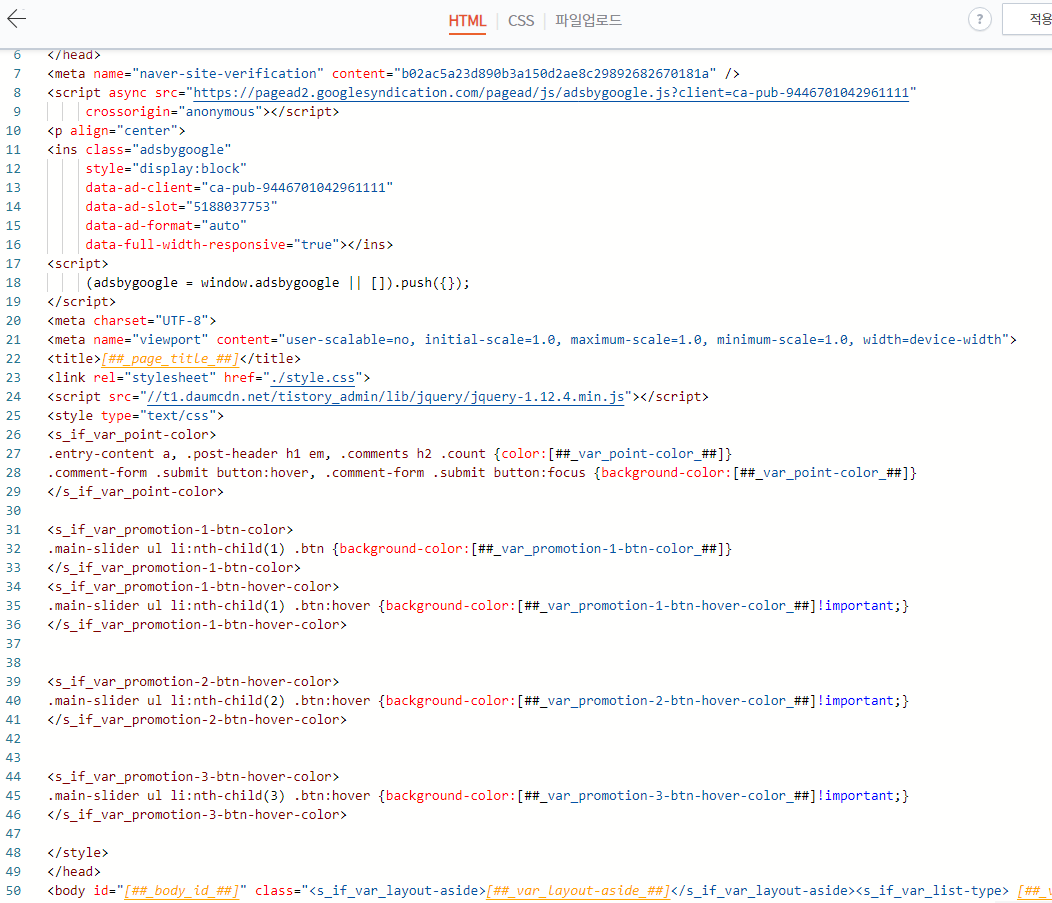Click the closing </s_if_var_point-color> tag

[x=135, y=492]
